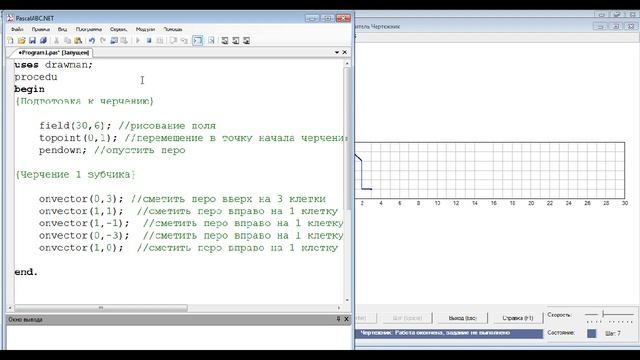Toggle the highlighted output window icon
The width and height of the screenshot is (640, 360).
click(x=198, y=40)
